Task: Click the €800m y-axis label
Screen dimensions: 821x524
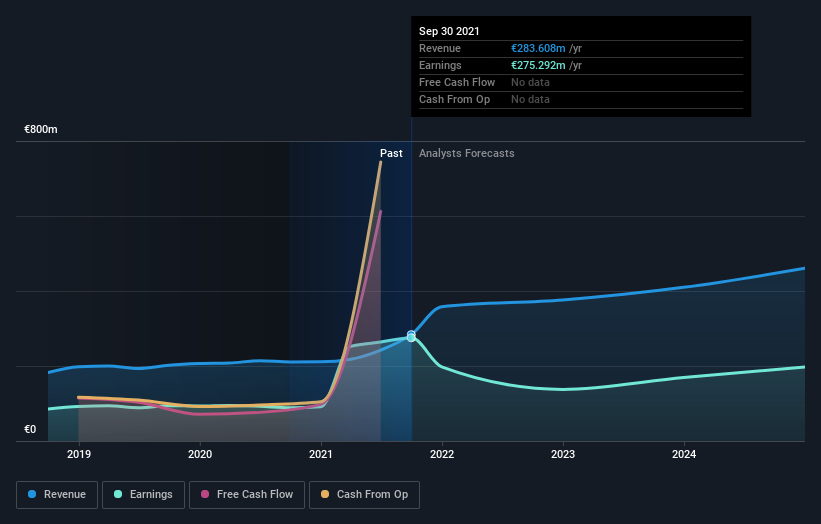Action: tap(41, 129)
